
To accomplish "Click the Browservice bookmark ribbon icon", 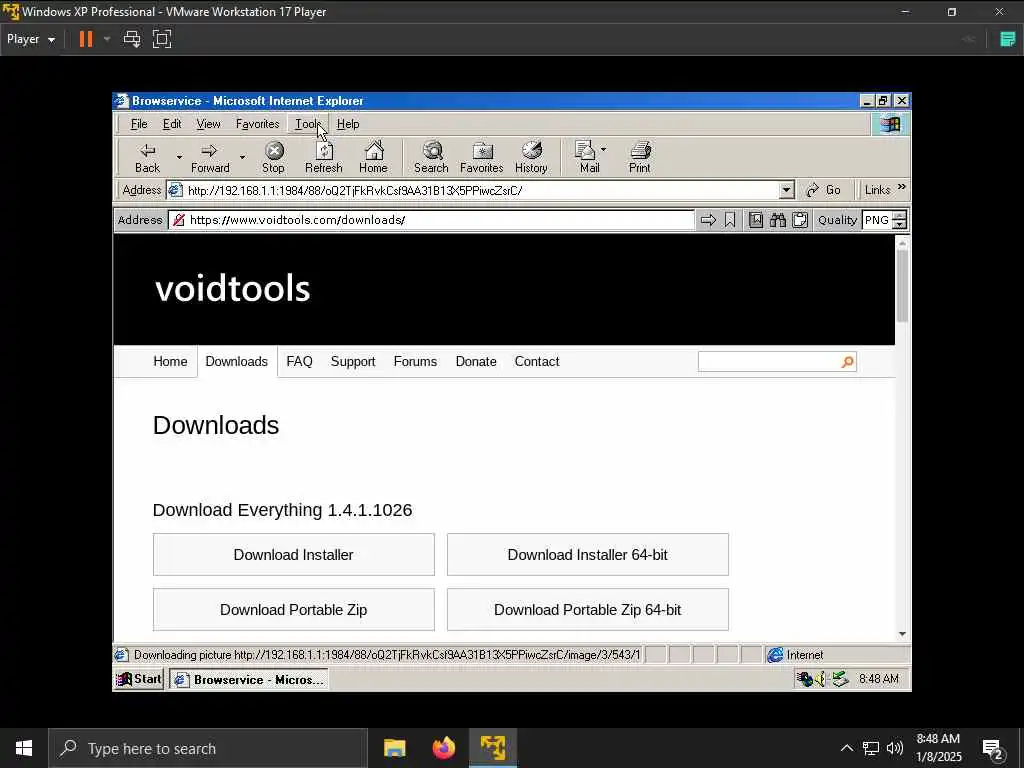I will point(730,220).
